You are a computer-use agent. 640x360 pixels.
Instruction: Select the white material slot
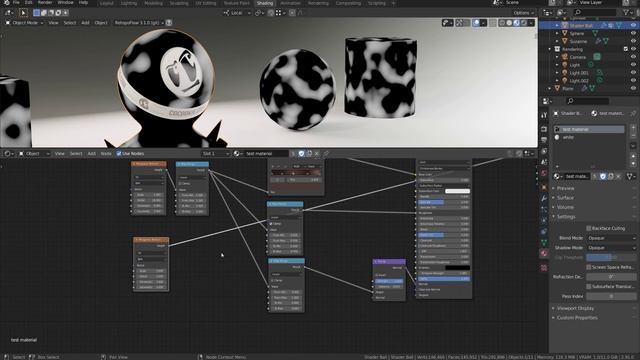589,137
